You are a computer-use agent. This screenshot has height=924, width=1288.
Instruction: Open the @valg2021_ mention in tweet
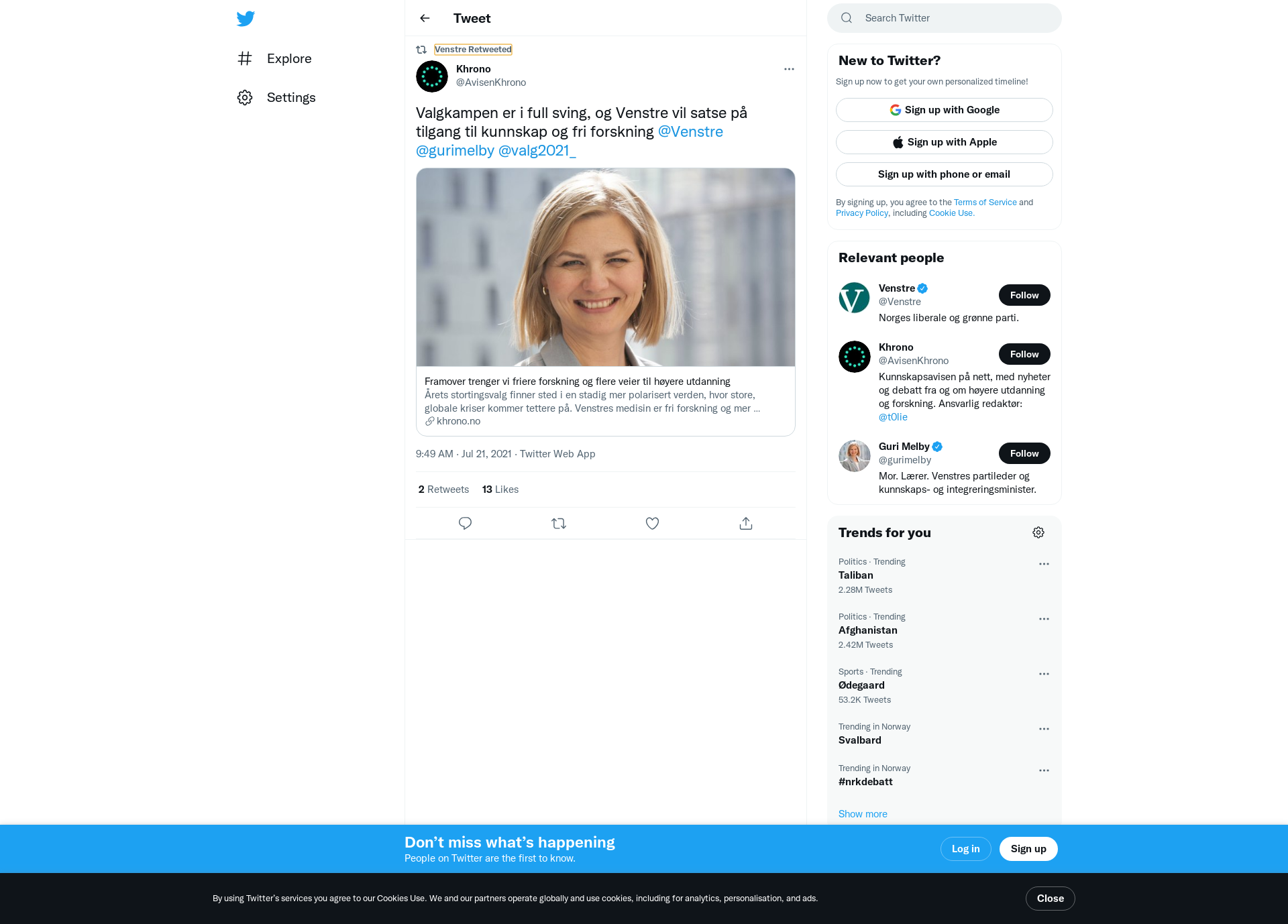point(537,150)
